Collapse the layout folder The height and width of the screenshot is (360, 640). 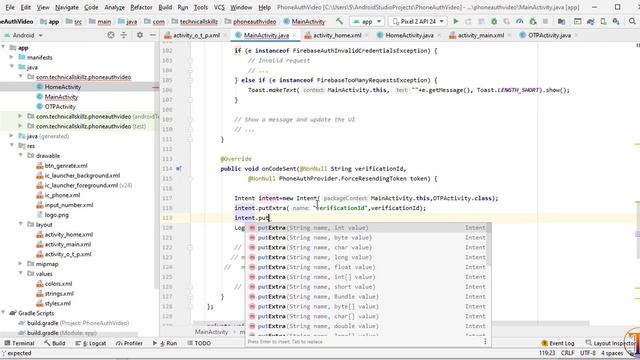pyautogui.click(x=20, y=224)
